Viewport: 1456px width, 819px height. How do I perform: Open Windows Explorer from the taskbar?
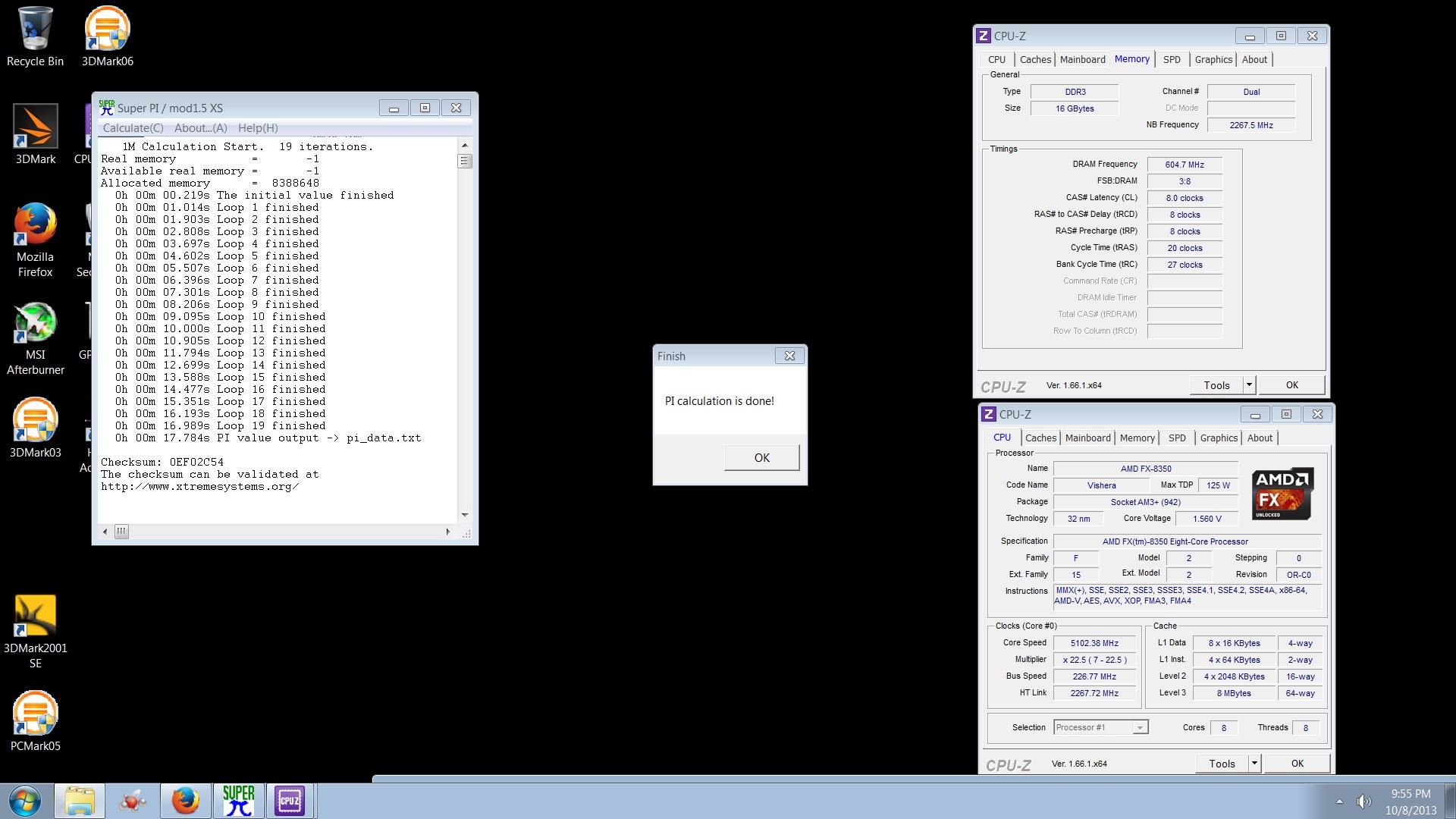point(80,801)
